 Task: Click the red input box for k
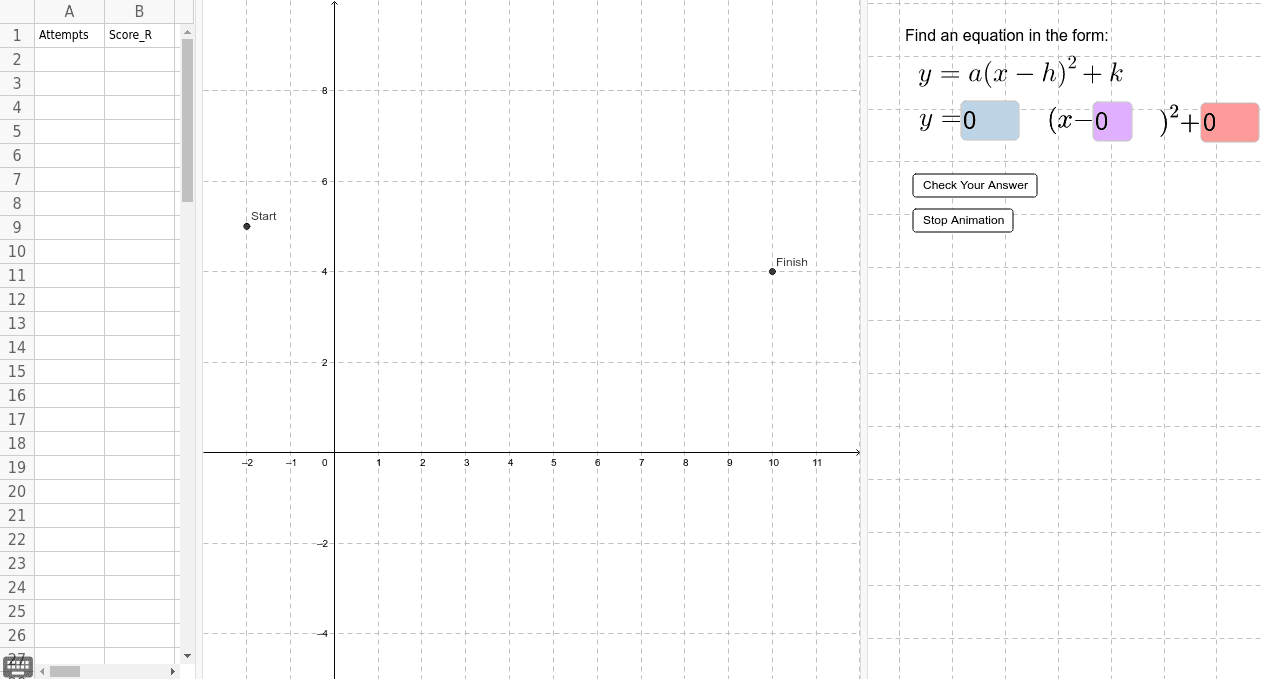click(x=1229, y=122)
